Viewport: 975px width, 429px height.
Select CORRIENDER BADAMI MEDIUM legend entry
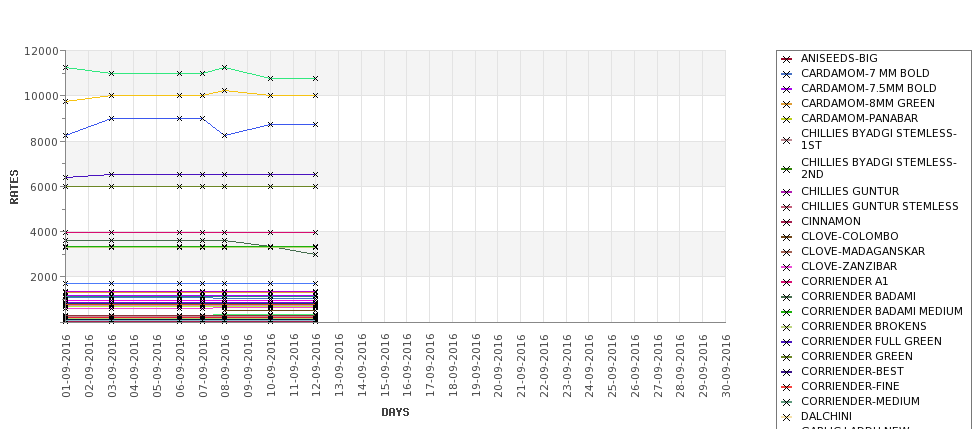(882, 311)
